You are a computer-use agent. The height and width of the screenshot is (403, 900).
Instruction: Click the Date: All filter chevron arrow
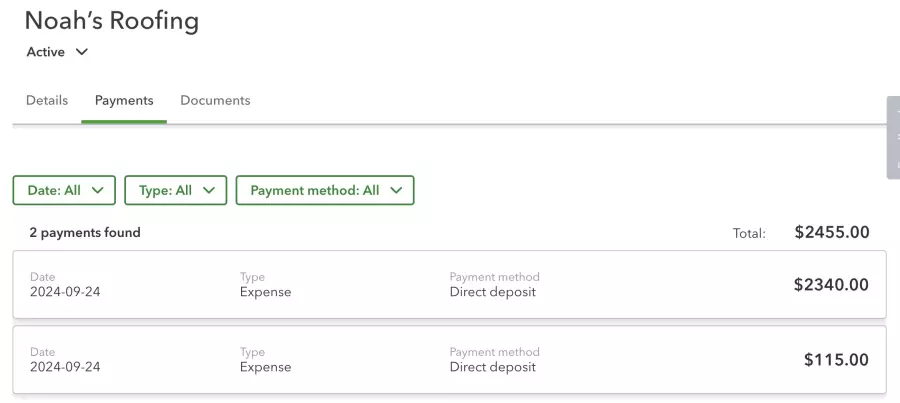(x=98, y=191)
